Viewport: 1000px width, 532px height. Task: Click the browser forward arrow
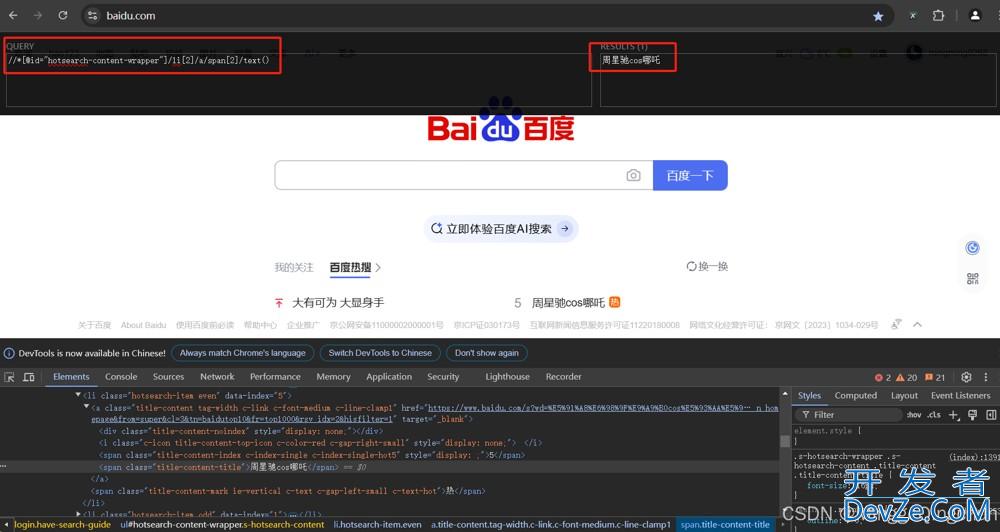point(38,15)
